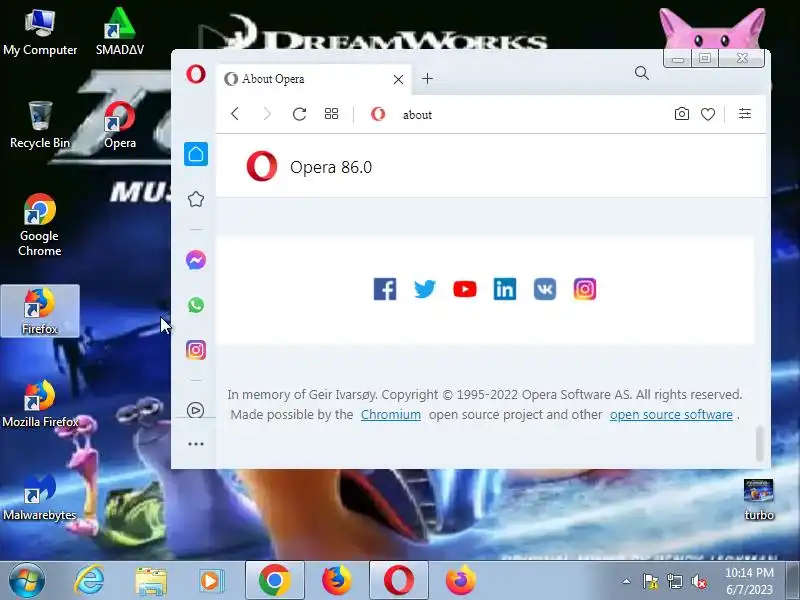The height and width of the screenshot is (600, 800).
Task: Visit Opera's LinkedIn page icon
Action: pos(505,289)
